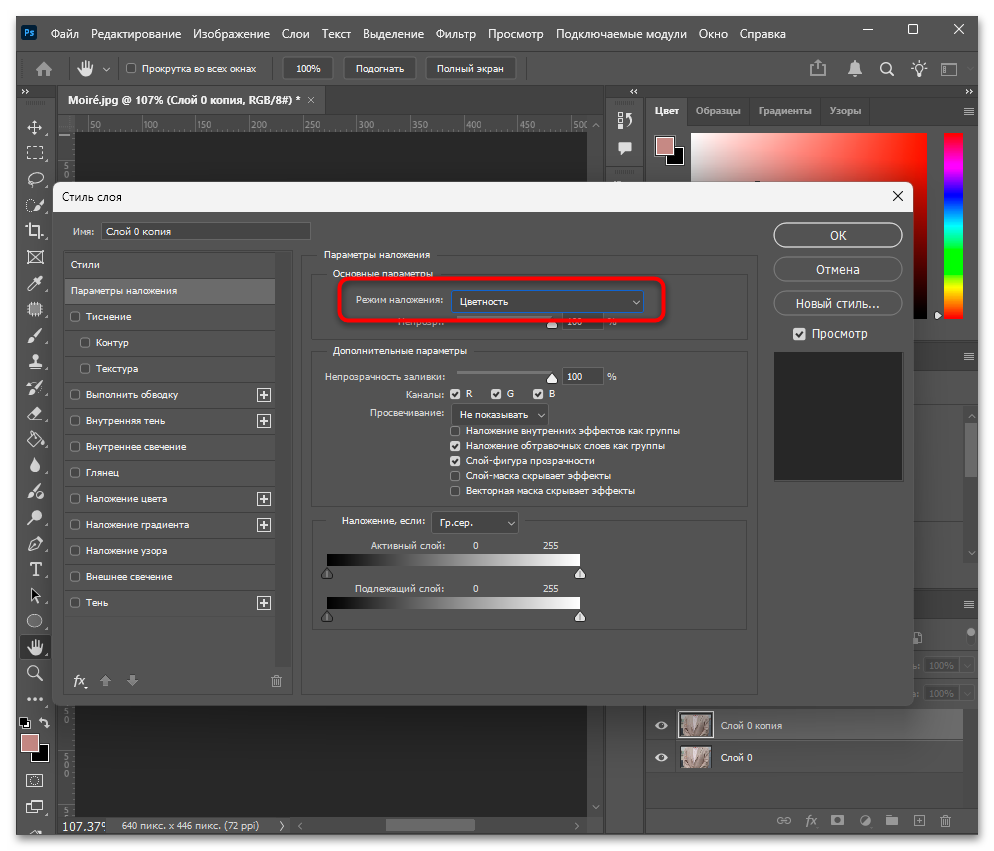The height and width of the screenshot is (851, 994).
Task: Select the Lasso tool
Action: pos(35,179)
